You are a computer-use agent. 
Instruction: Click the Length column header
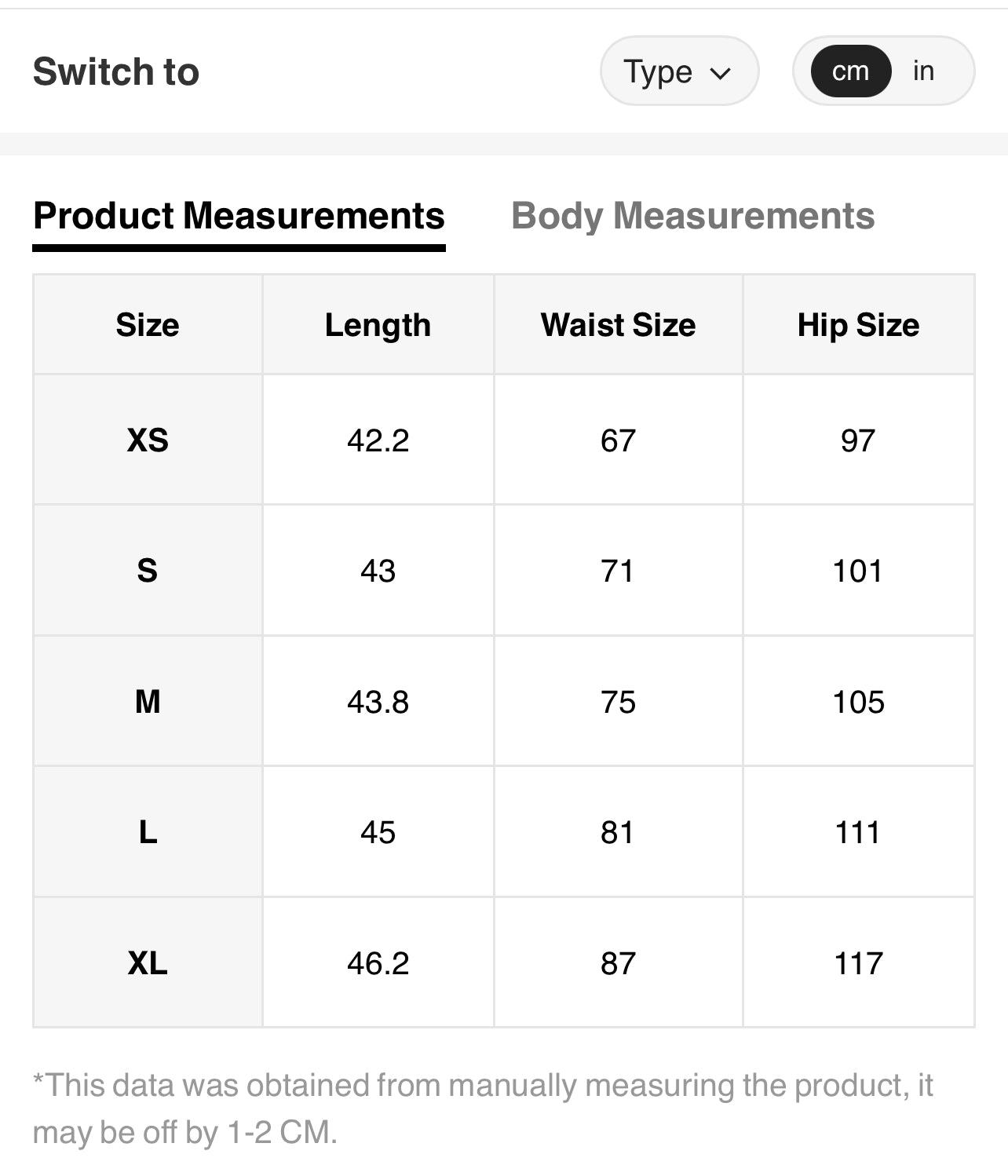click(x=378, y=325)
